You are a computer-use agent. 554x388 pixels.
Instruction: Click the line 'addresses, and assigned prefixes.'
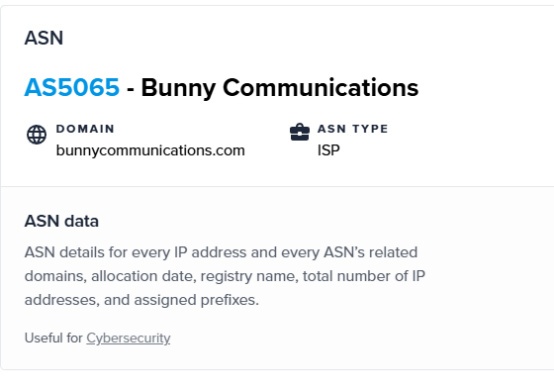coord(142,300)
